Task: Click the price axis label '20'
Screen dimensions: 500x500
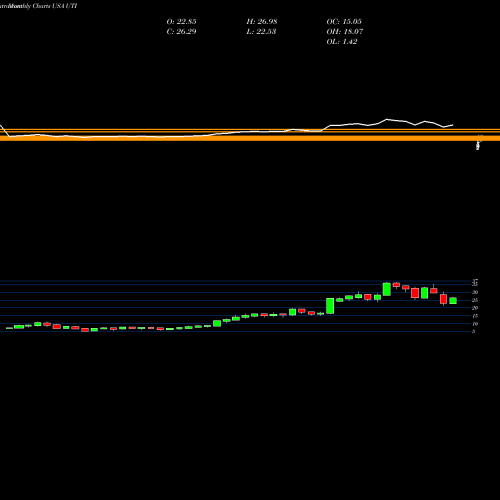Action: pyautogui.click(x=475, y=308)
